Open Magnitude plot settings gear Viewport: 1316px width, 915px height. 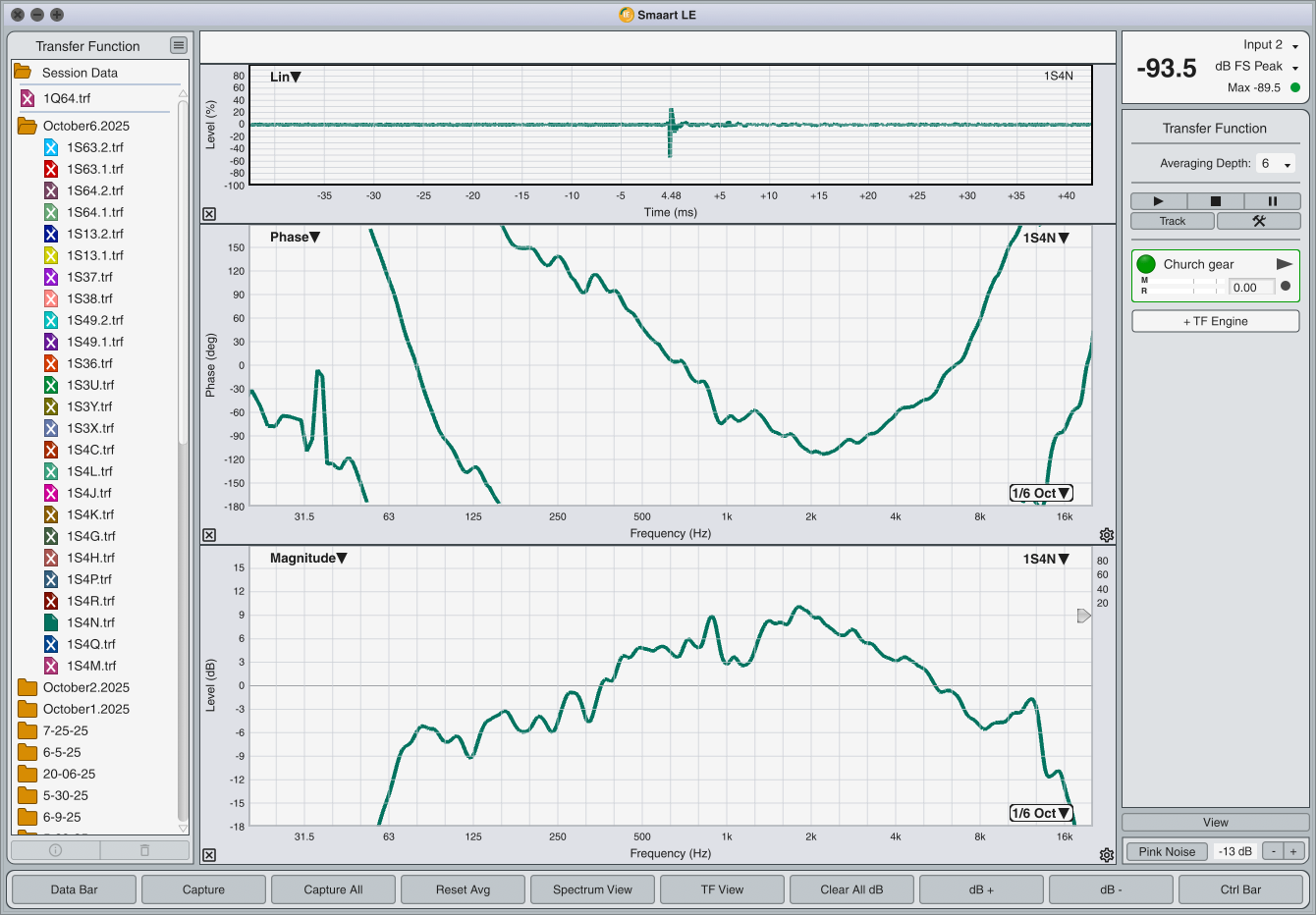point(1107,855)
